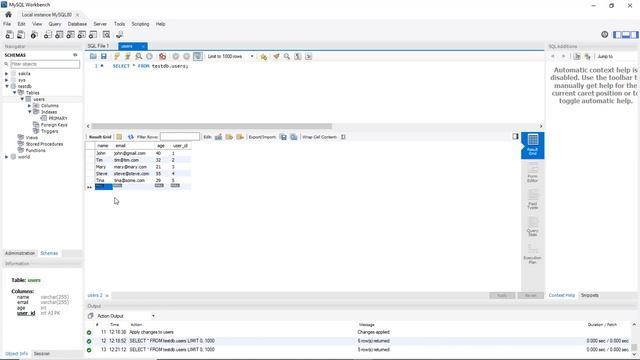Click Create new stored procedure icon

82,35
